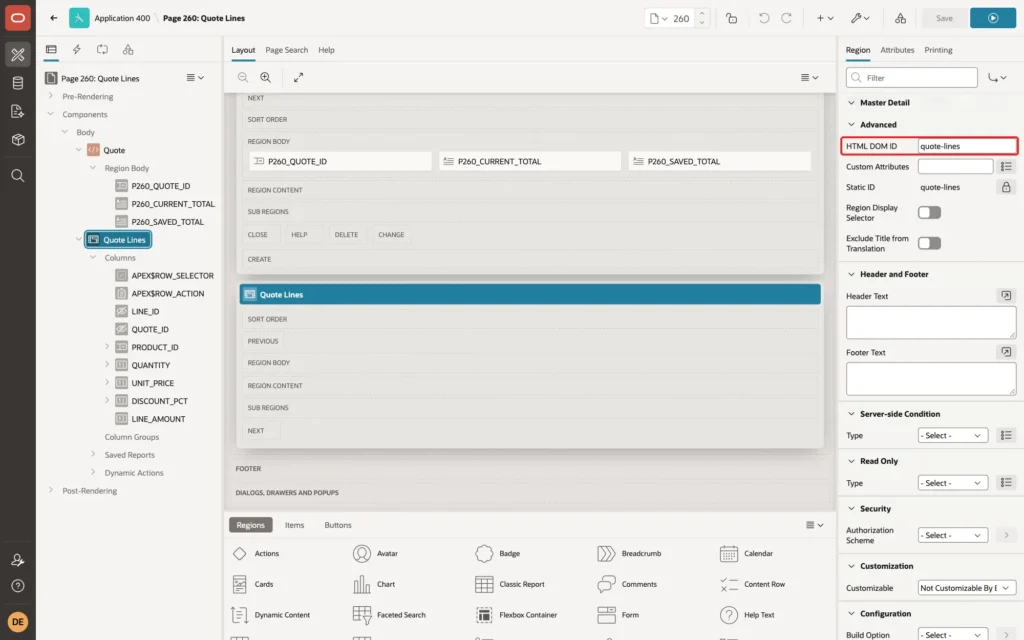Zoom out the layout view
Image resolution: width=1024 pixels, height=640 pixels.
(x=242, y=77)
